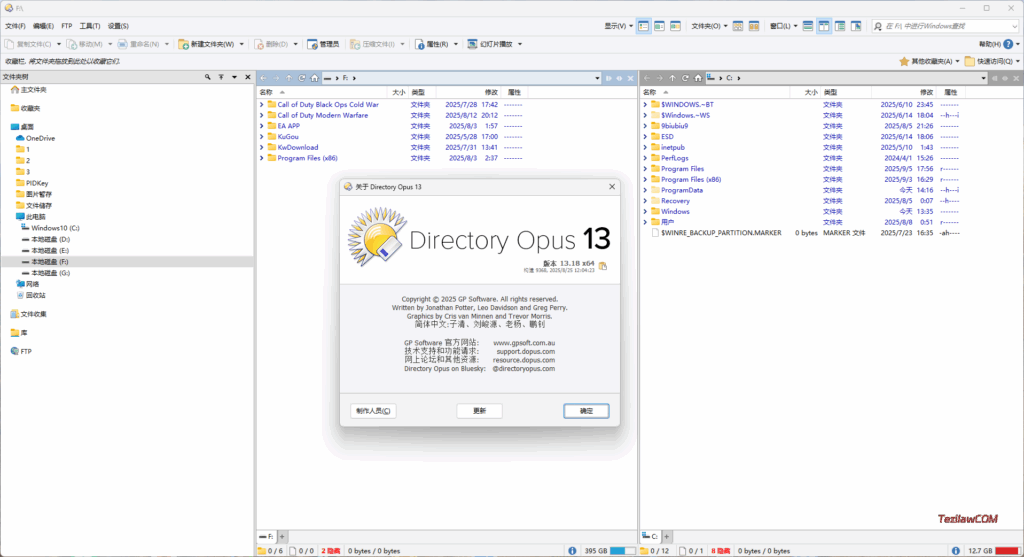Add a new tab in the C: pane
The width and height of the screenshot is (1024, 557).
667,537
